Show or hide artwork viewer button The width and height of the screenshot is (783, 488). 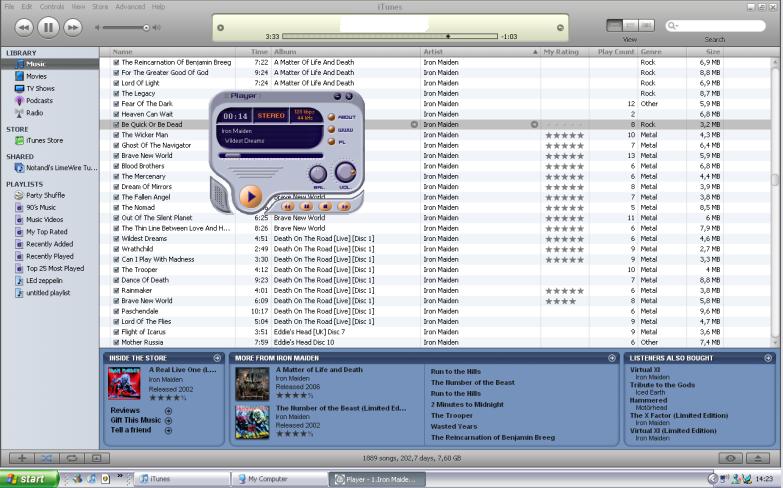pos(97,458)
